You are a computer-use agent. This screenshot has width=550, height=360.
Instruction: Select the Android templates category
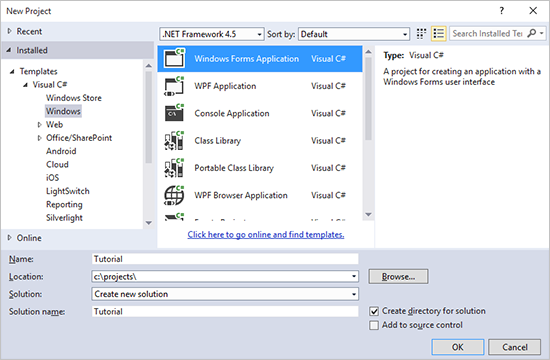coord(61,151)
